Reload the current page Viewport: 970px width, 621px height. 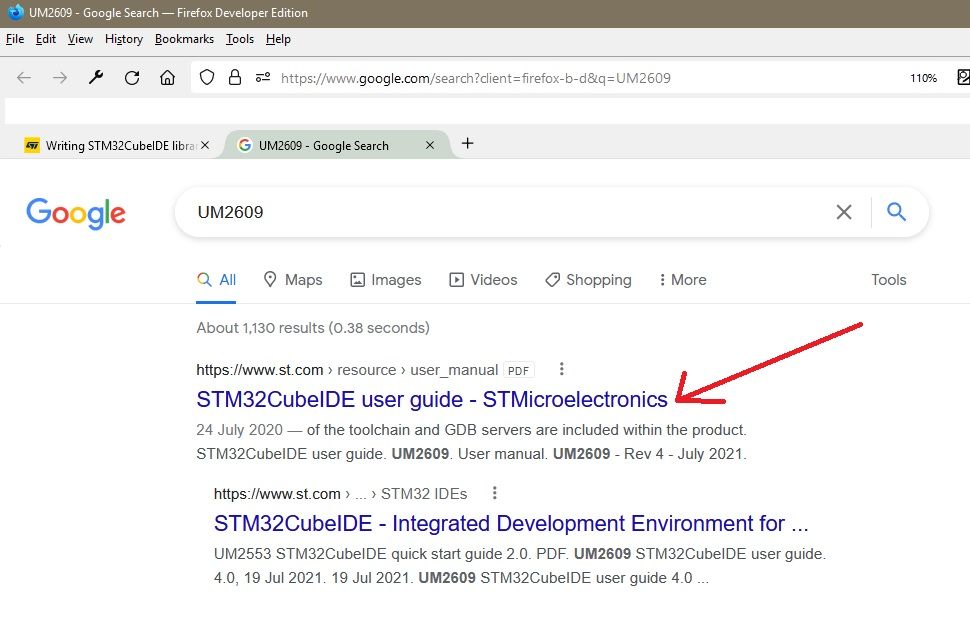click(132, 78)
